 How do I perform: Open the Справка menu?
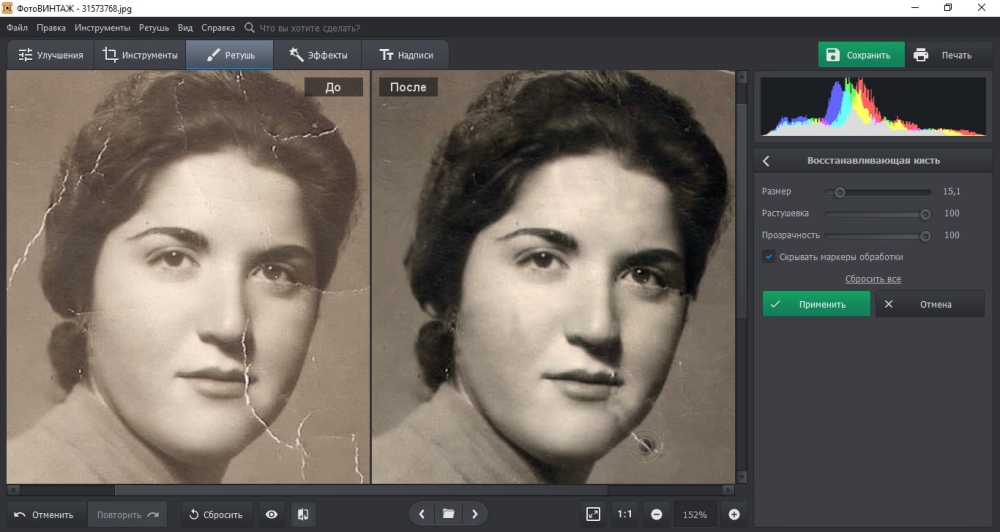(218, 28)
